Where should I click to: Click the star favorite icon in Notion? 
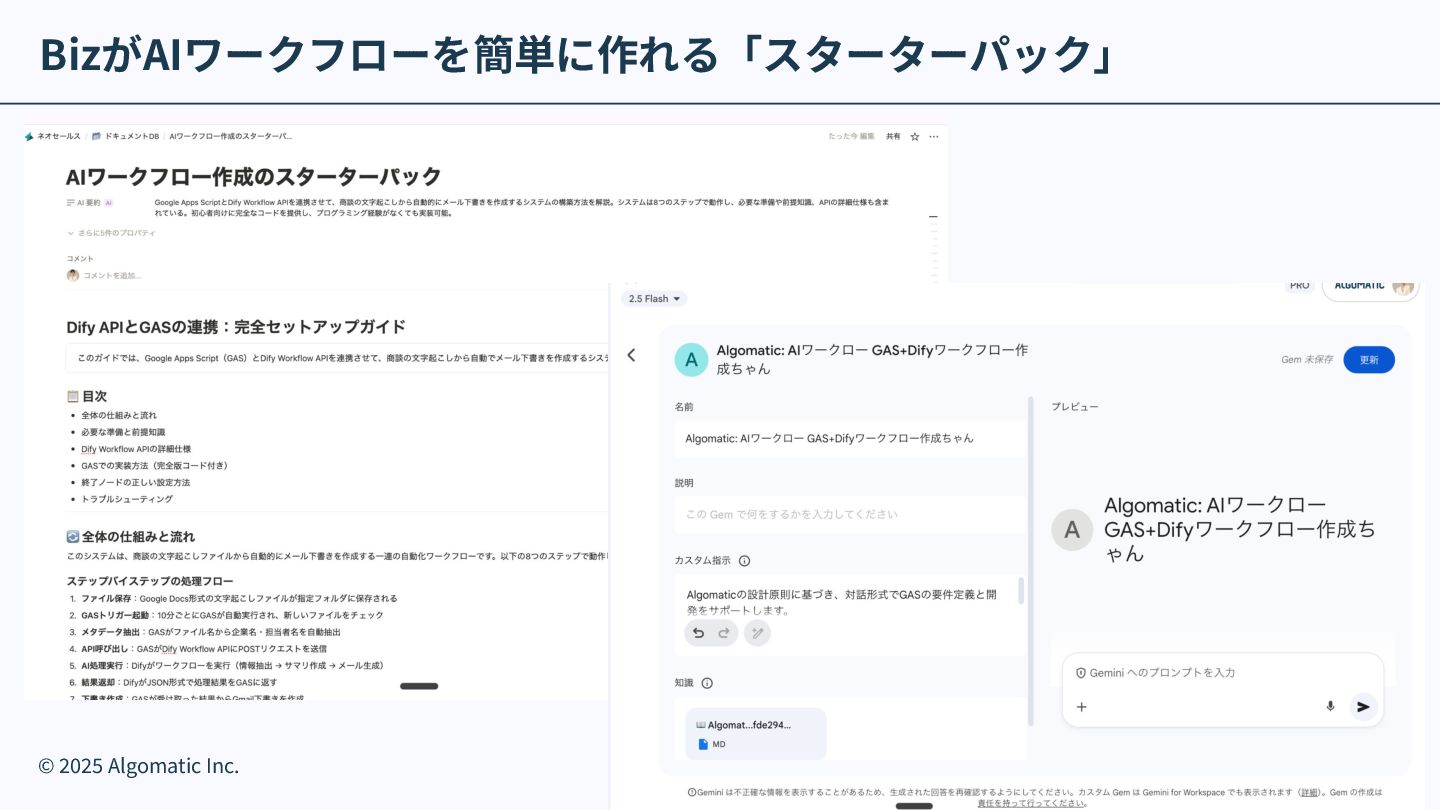tap(914, 136)
